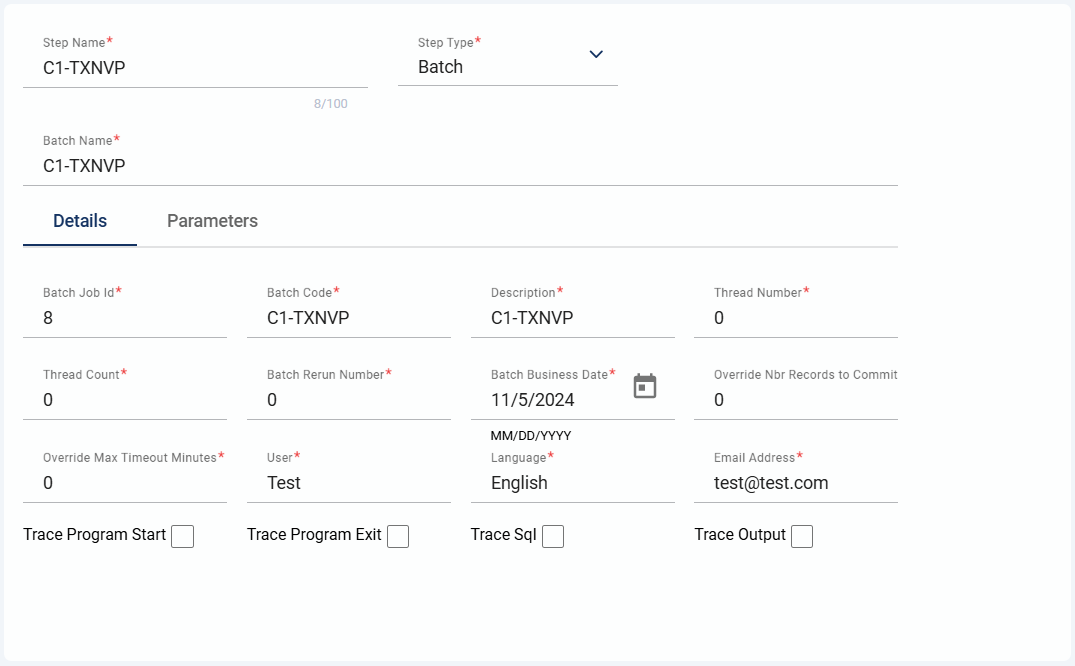Viewport: 1075px width, 666px height.
Task: Enable Trace Program Start checkbox
Action: 182,537
